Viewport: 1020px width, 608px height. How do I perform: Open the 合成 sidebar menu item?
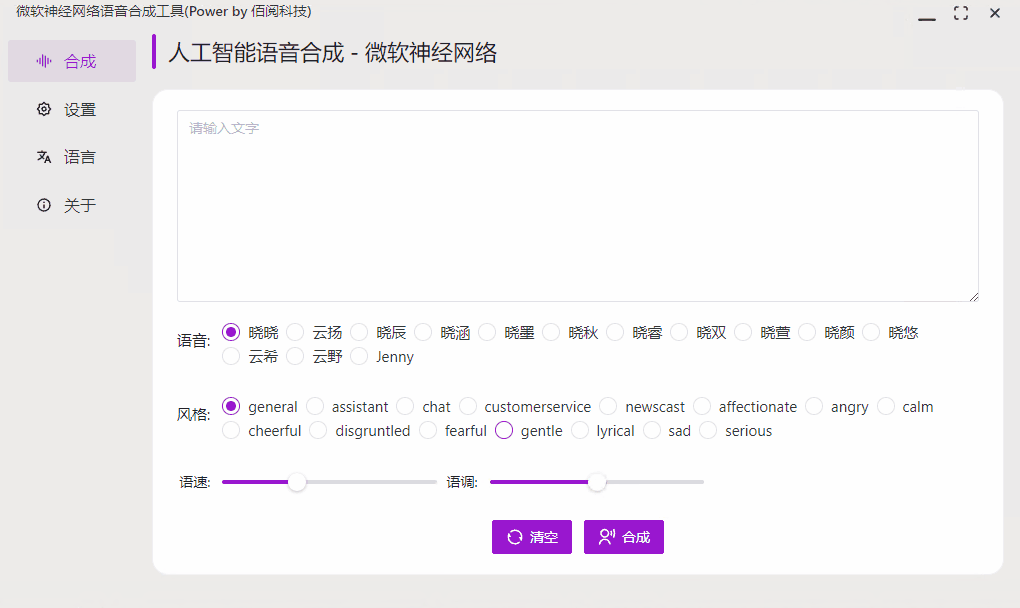(72, 61)
